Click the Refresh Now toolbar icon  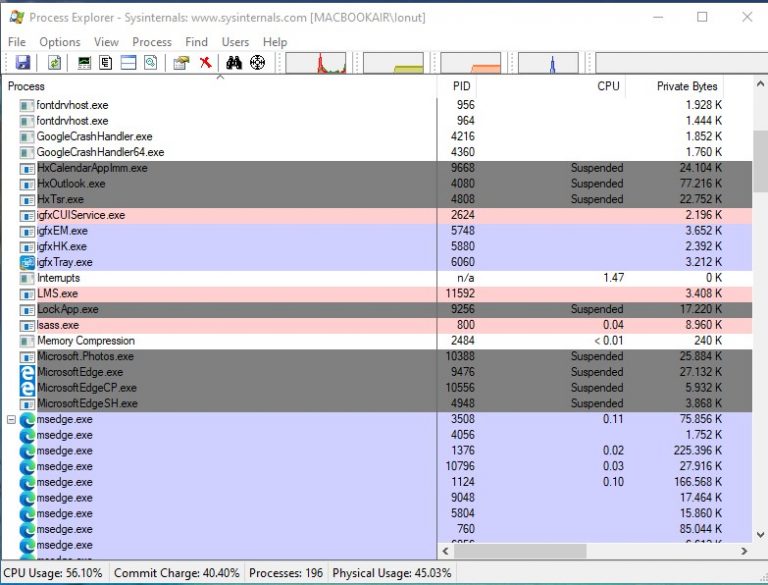click(x=54, y=63)
